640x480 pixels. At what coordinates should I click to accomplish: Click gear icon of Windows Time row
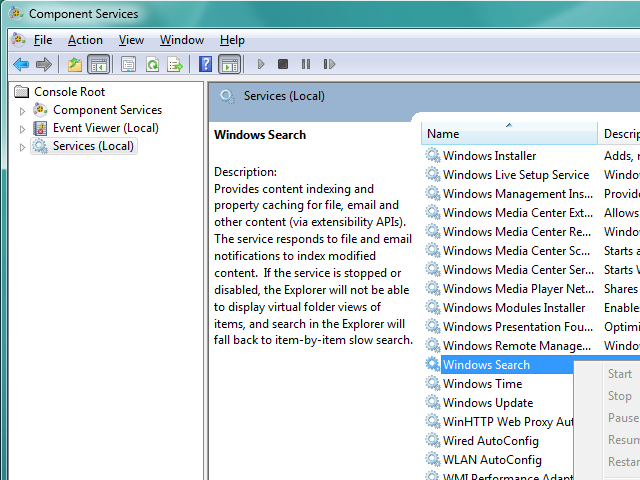433,384
